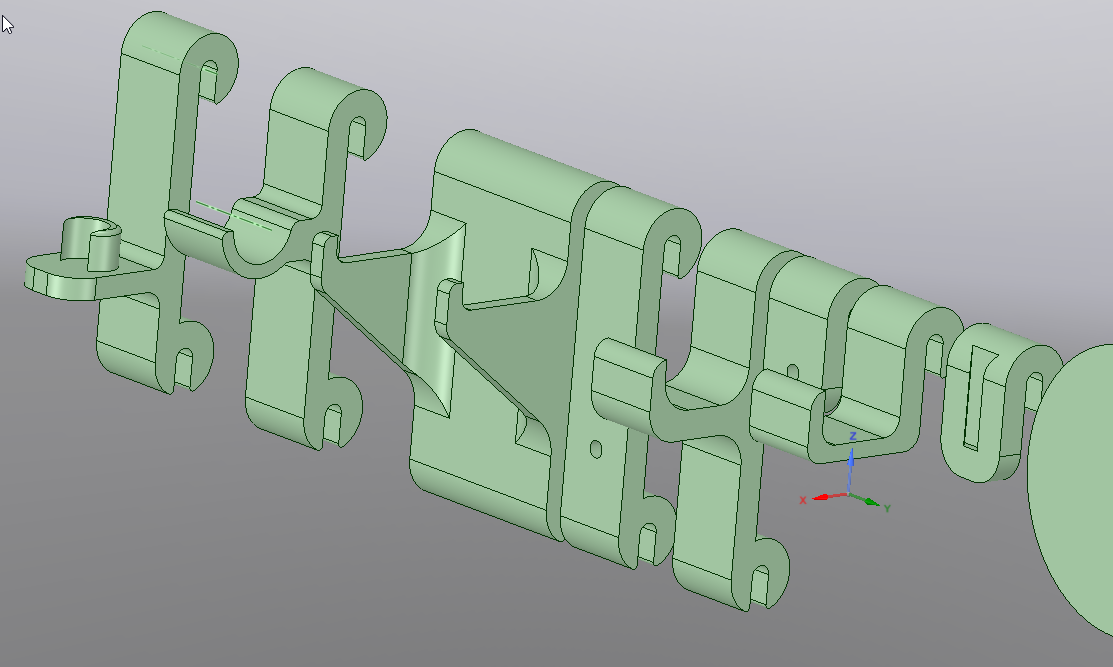Click the green Y axis label
This screenshot has height=667, width=1113.
pos(887,508)
